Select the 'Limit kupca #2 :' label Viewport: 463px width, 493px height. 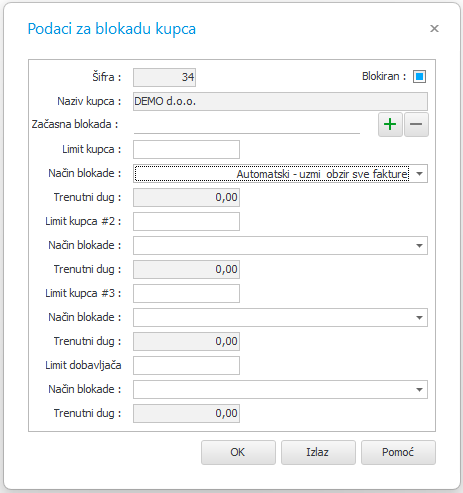coord(83,221)
